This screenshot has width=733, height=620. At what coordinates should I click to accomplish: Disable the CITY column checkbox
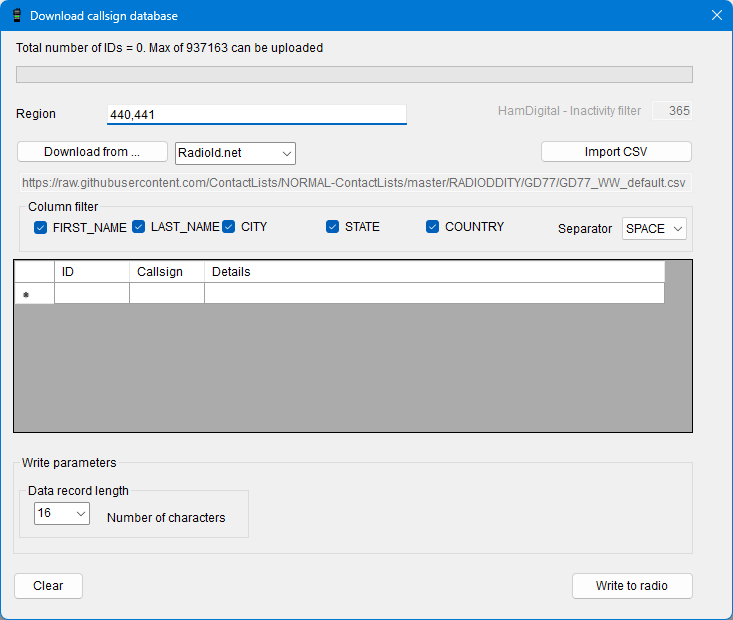tap(229, 227)
